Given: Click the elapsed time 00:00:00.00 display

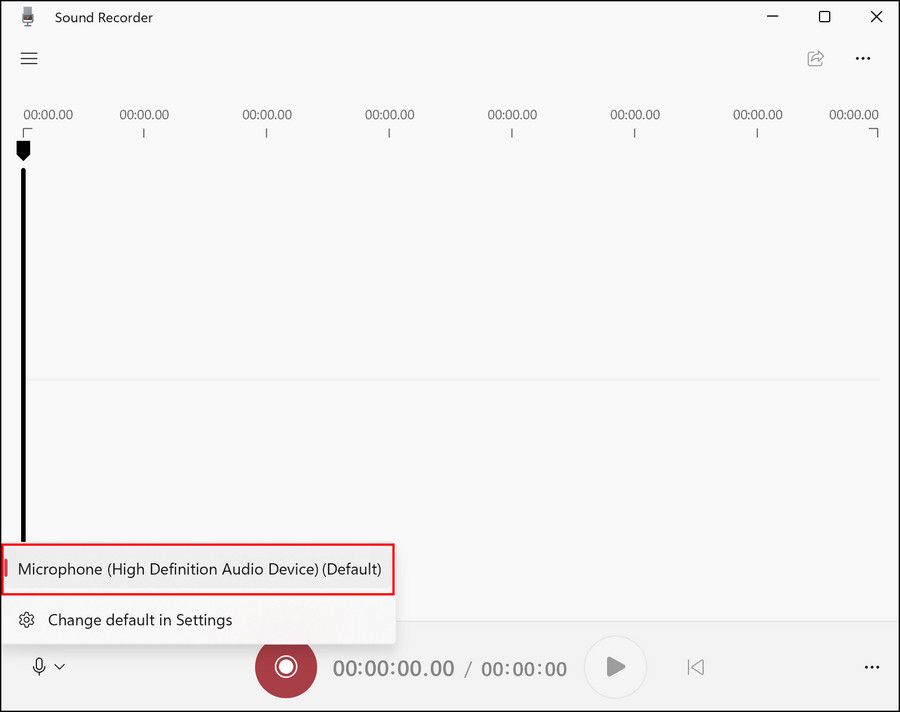Looking at the screenshot, I should 393,668.
